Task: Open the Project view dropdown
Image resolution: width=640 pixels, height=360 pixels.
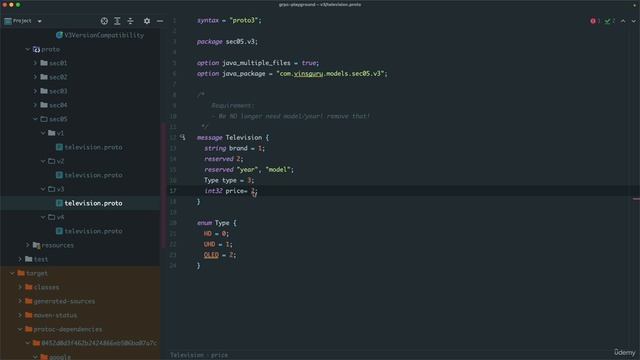Action: tap(40, 21)
